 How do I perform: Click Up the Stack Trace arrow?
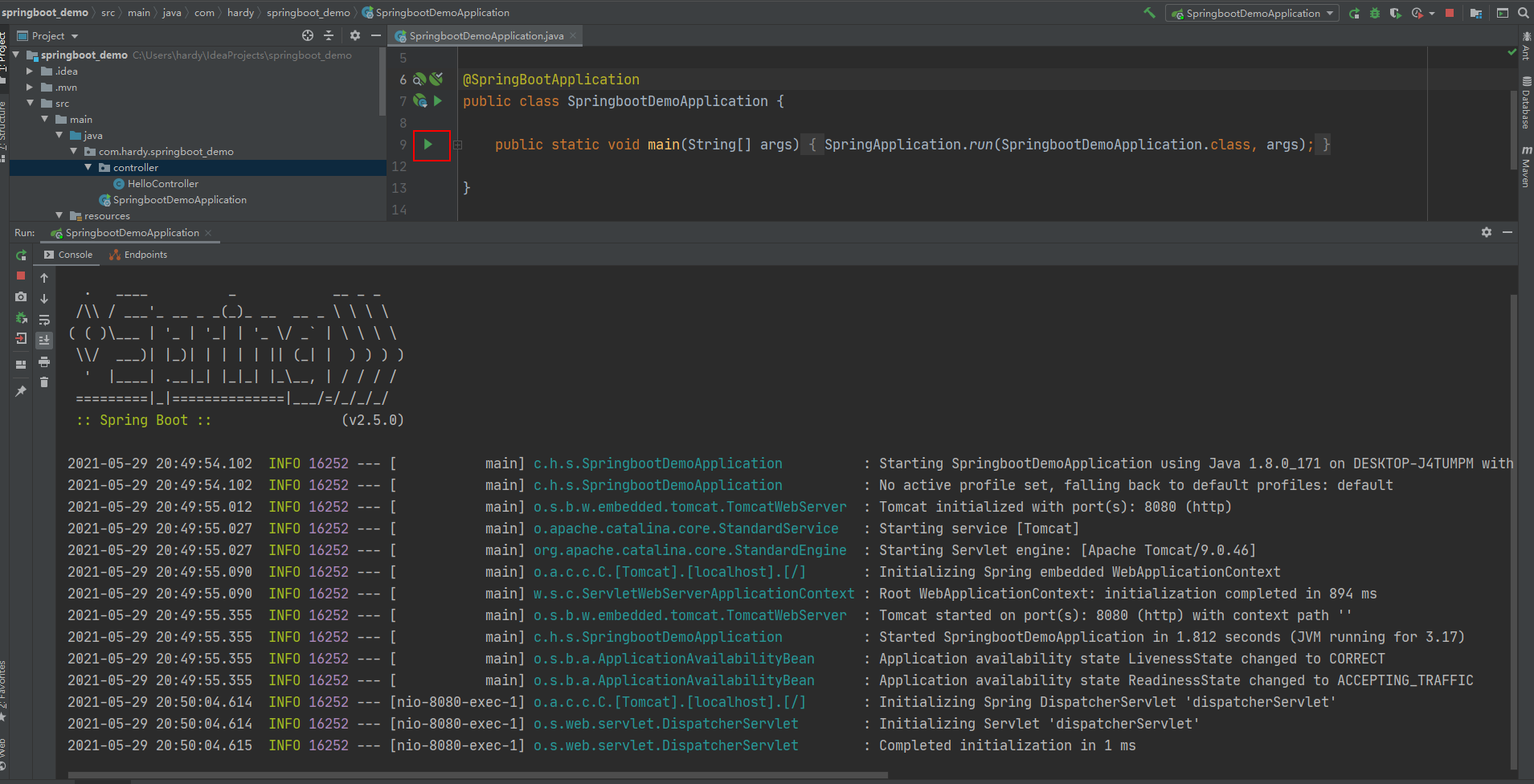(x=44, y=278)
